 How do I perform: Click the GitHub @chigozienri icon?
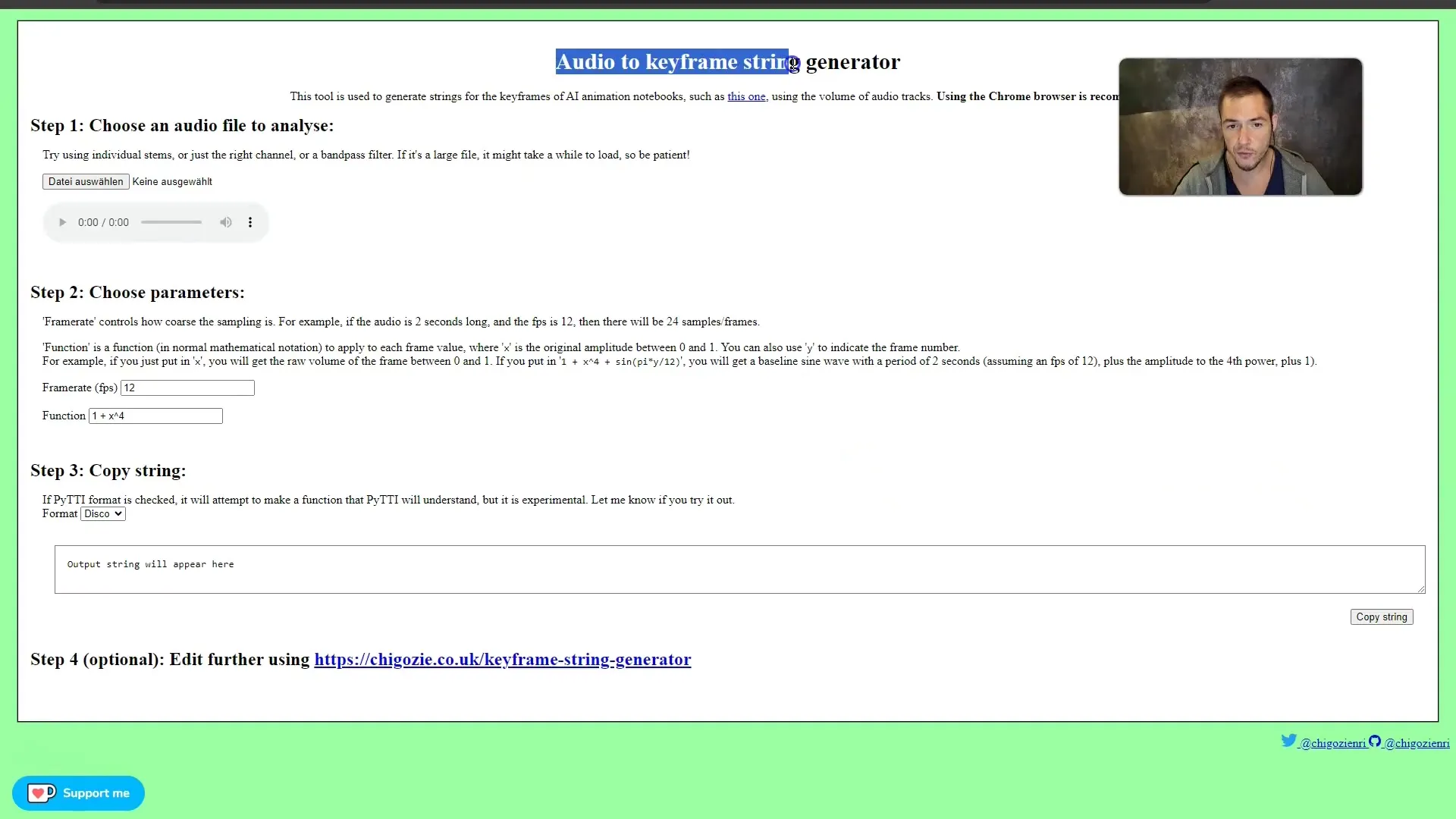pyautogui.click(x=1375, y=741)
